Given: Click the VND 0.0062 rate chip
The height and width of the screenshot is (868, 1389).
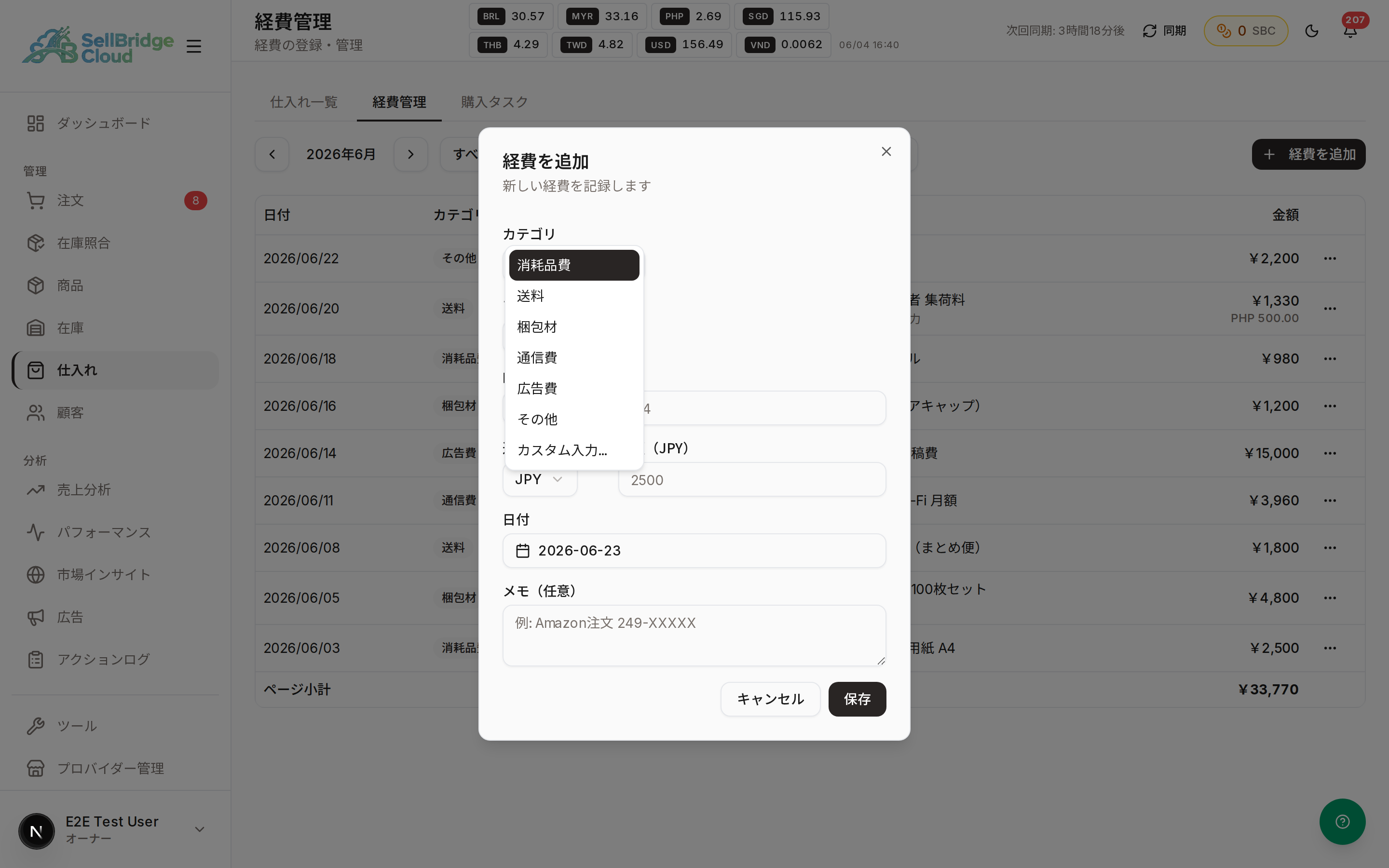Looking at the screenshot, I should tap(783, 45).
